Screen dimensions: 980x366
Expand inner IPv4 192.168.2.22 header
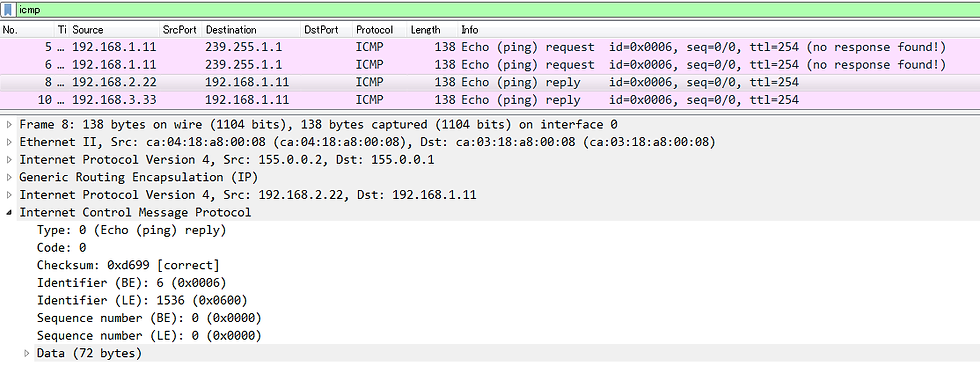[x=9, y=194]
